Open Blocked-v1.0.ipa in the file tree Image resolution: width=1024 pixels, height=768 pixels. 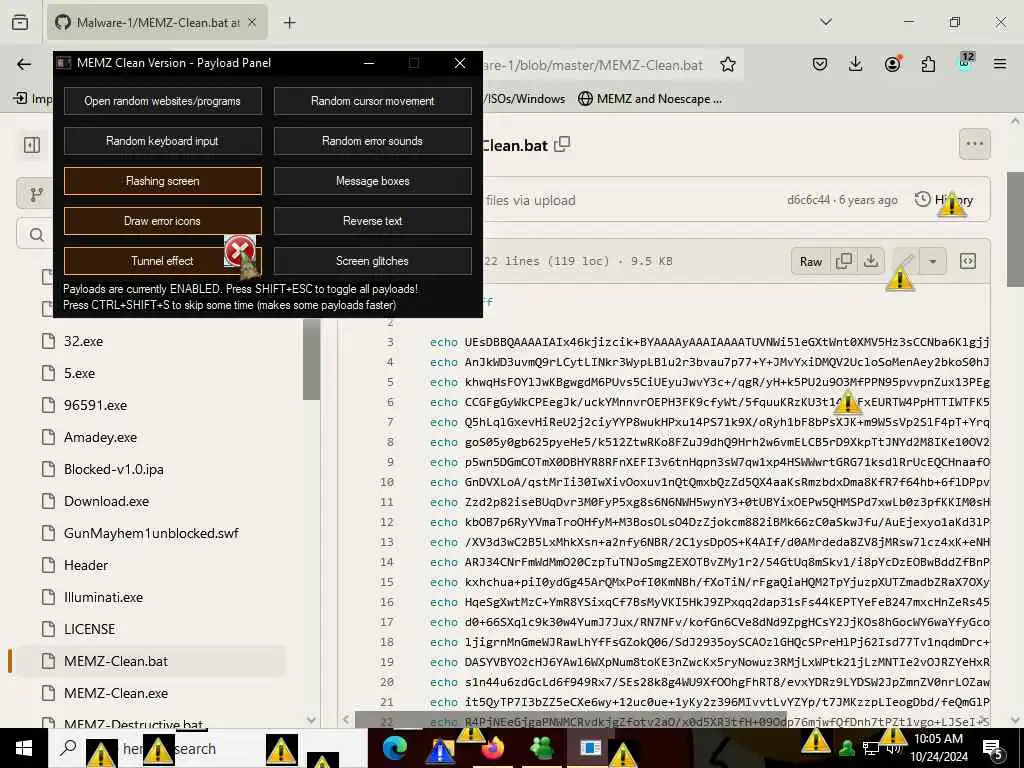[114, 469]
